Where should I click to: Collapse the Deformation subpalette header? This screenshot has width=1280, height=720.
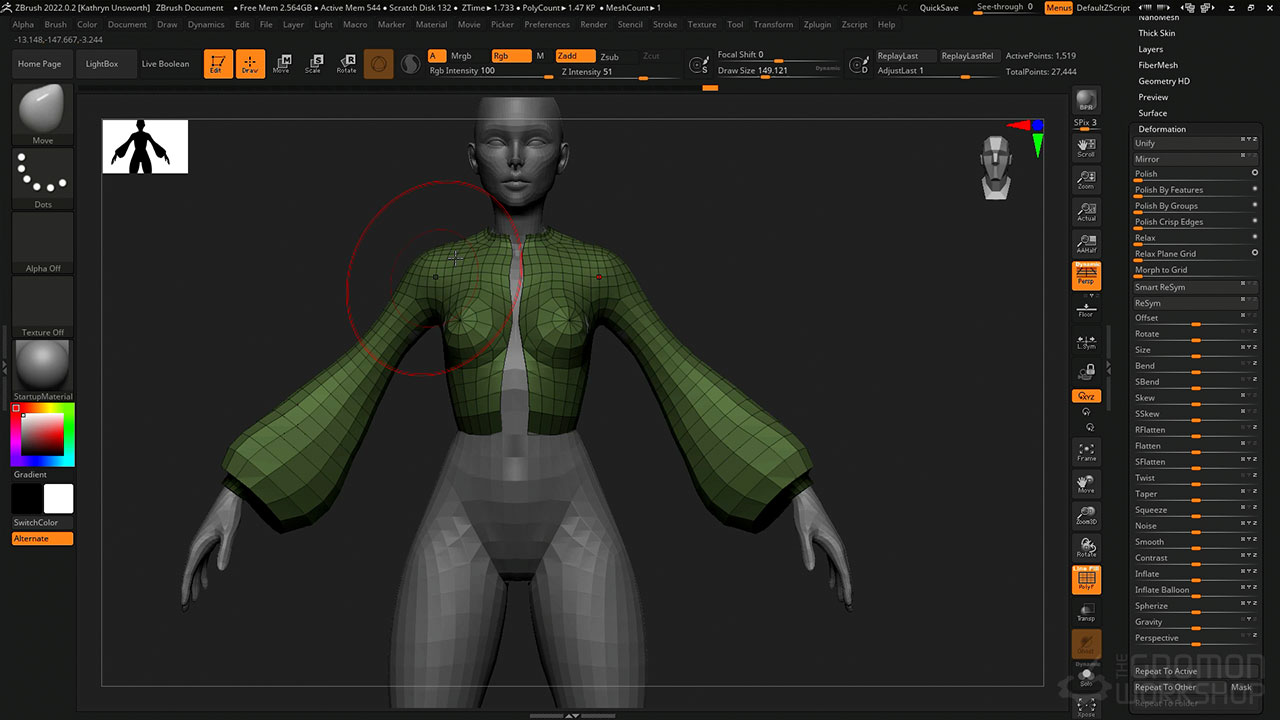click(x=1162, y=129)
